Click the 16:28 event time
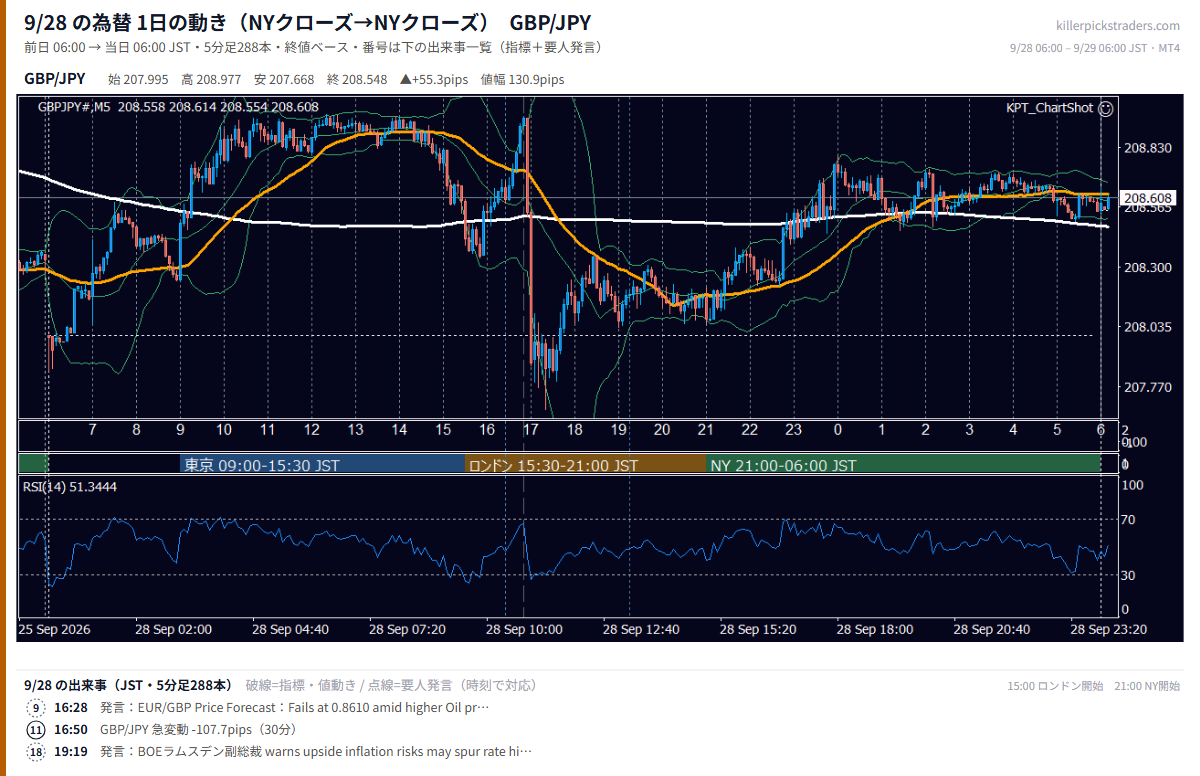Viewport: 1200px width, 776px height. click(71, 708)
